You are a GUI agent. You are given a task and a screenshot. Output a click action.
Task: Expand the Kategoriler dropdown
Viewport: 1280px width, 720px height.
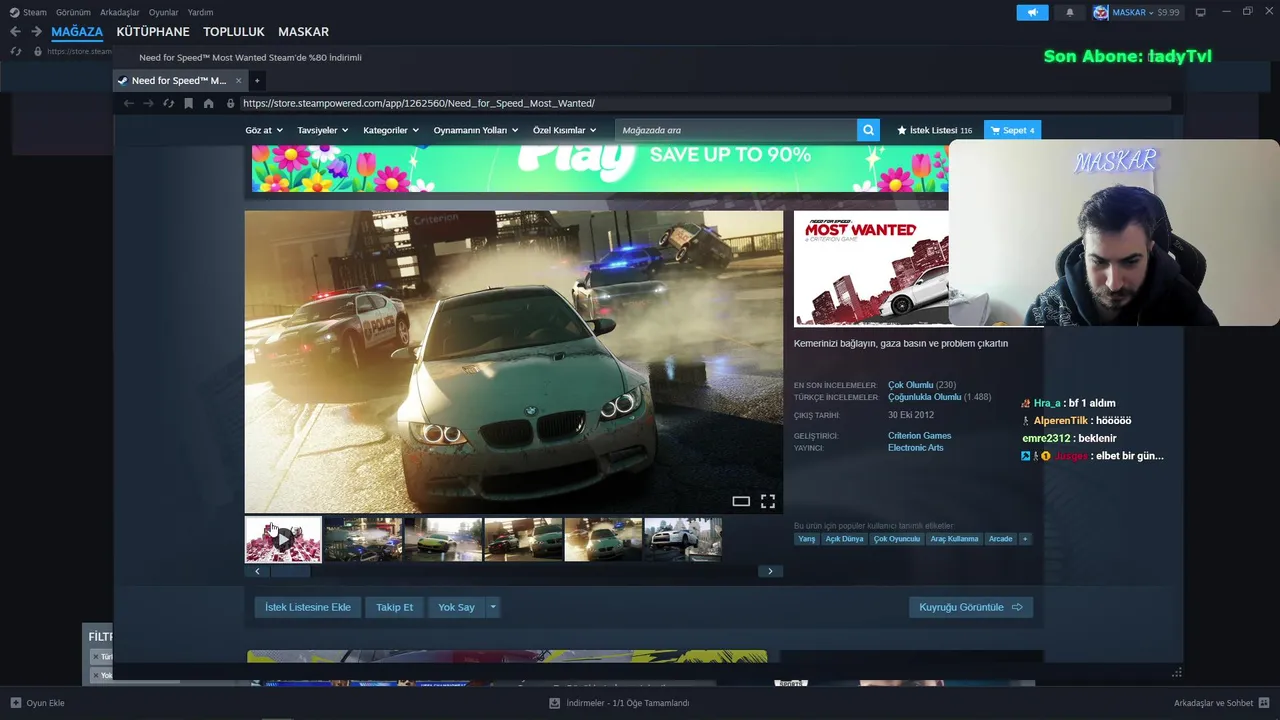(x=391, y=130)
